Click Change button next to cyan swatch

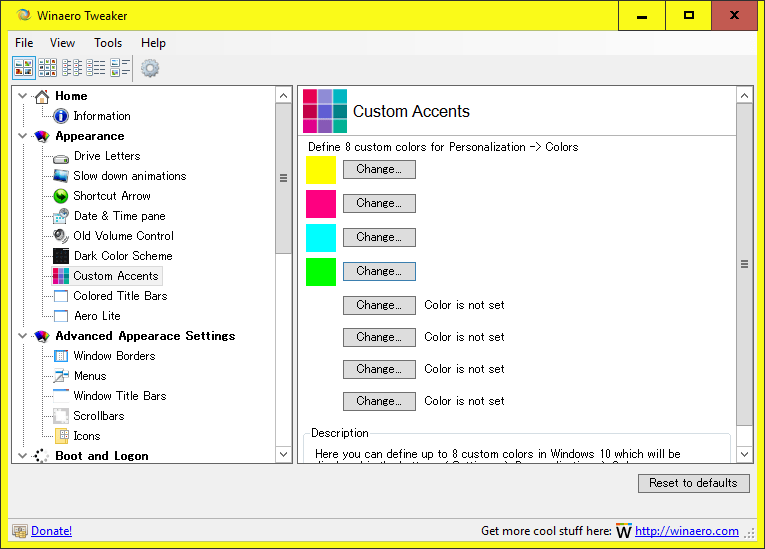(379, 238)
